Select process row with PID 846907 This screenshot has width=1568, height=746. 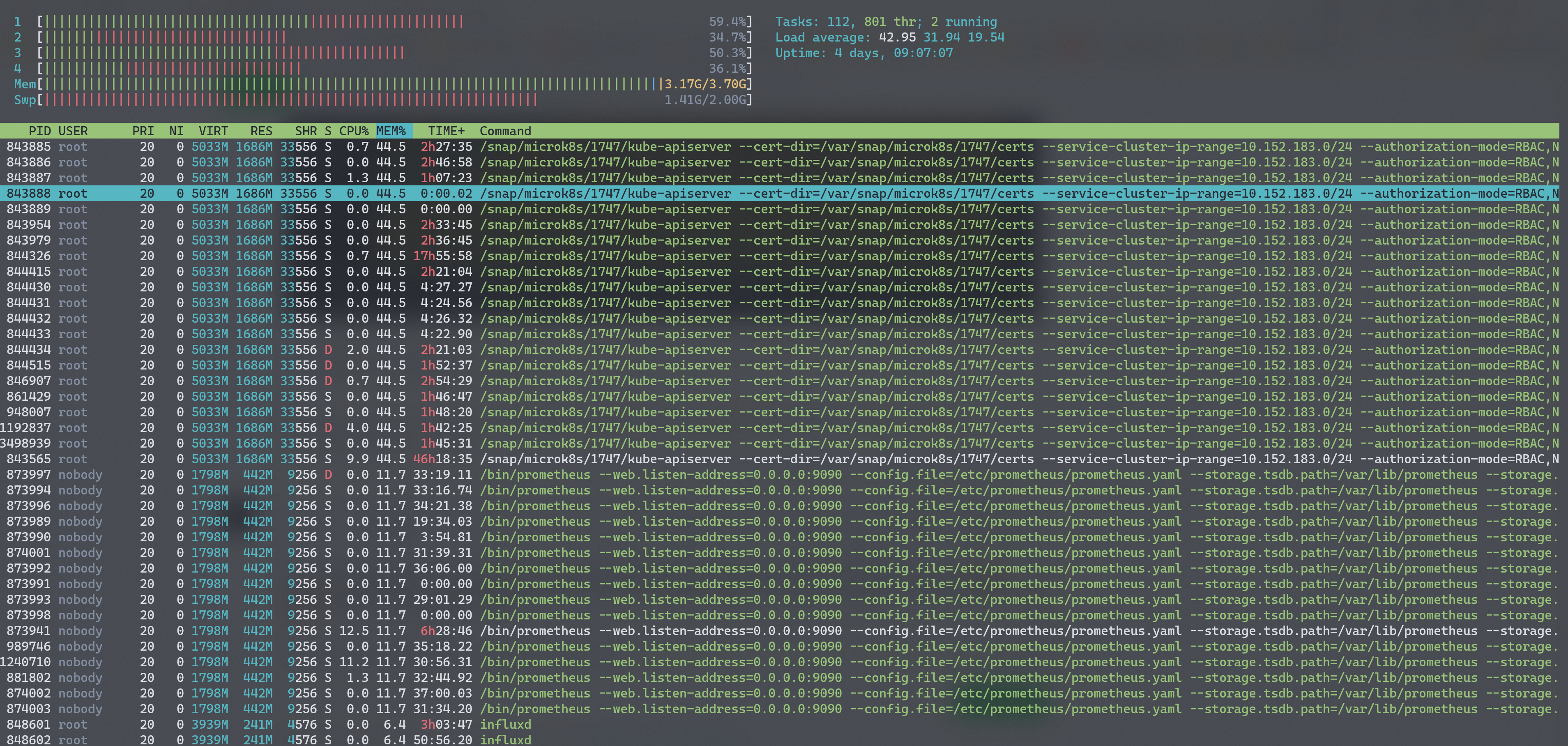point(780,381)
